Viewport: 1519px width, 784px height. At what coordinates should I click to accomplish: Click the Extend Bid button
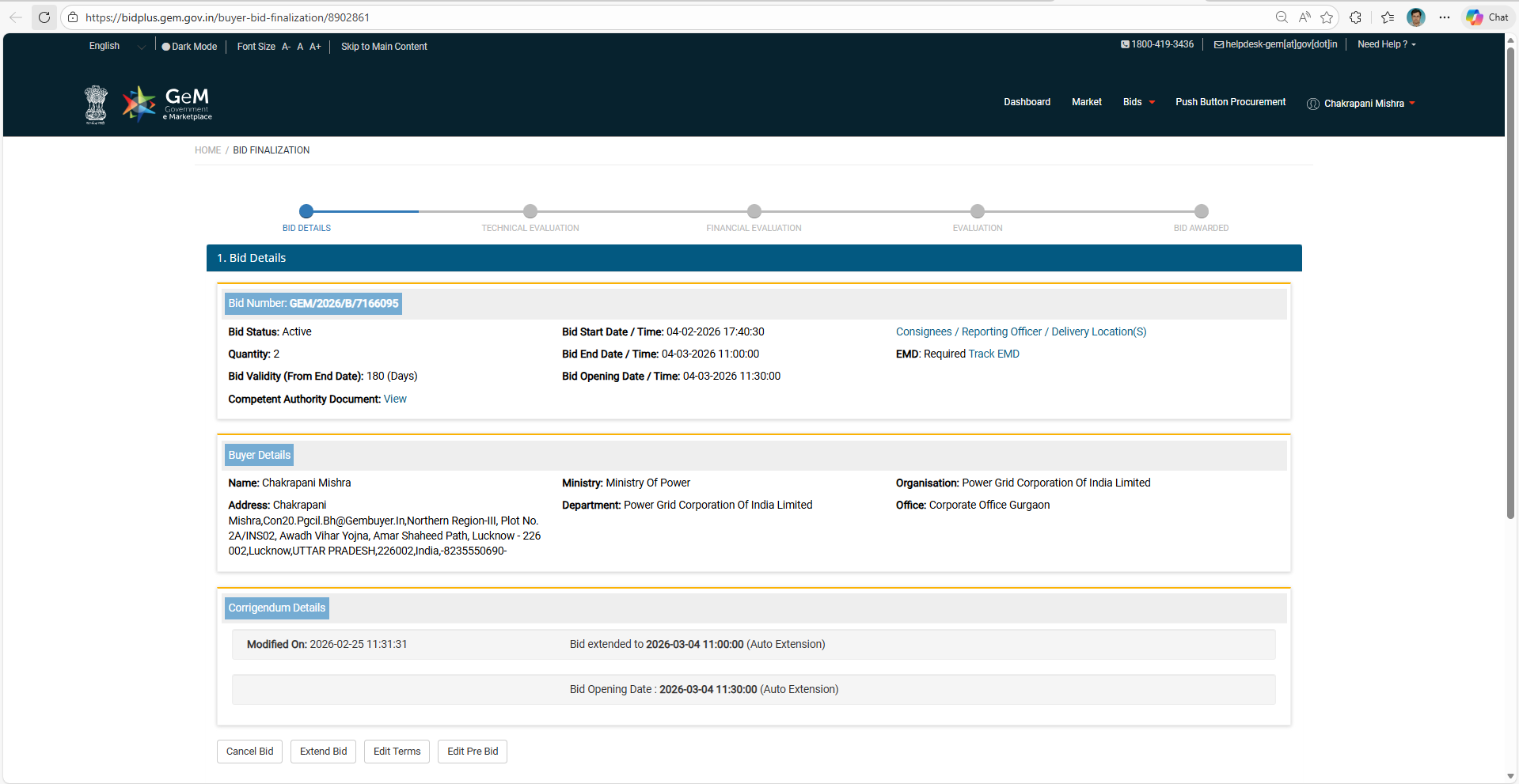point(323,752)
